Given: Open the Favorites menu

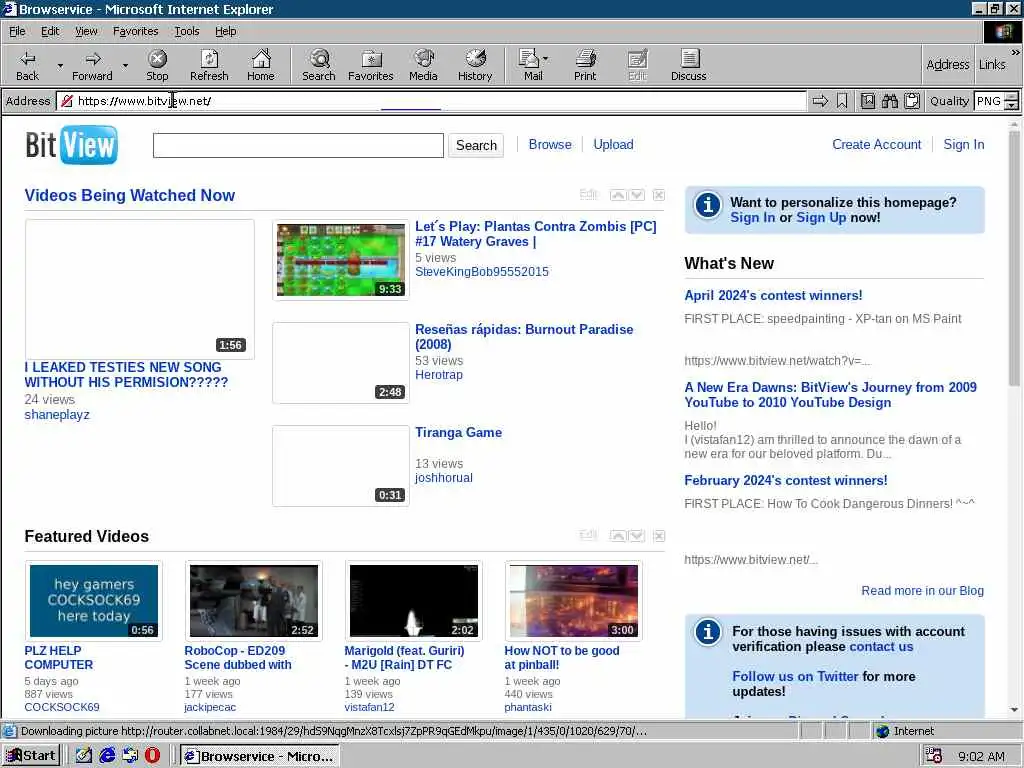Looking at the screenshot, I should [x=135, y=31].
